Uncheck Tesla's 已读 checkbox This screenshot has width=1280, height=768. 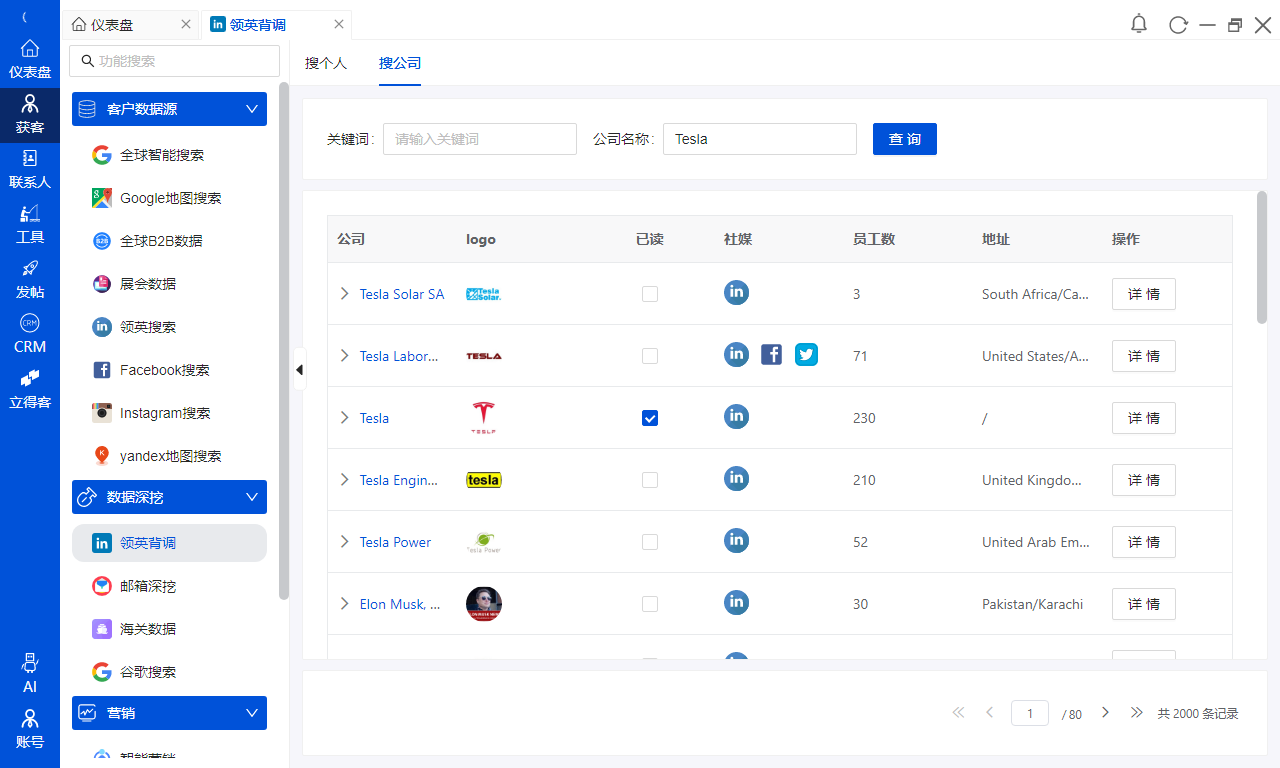tap(650, 418)
